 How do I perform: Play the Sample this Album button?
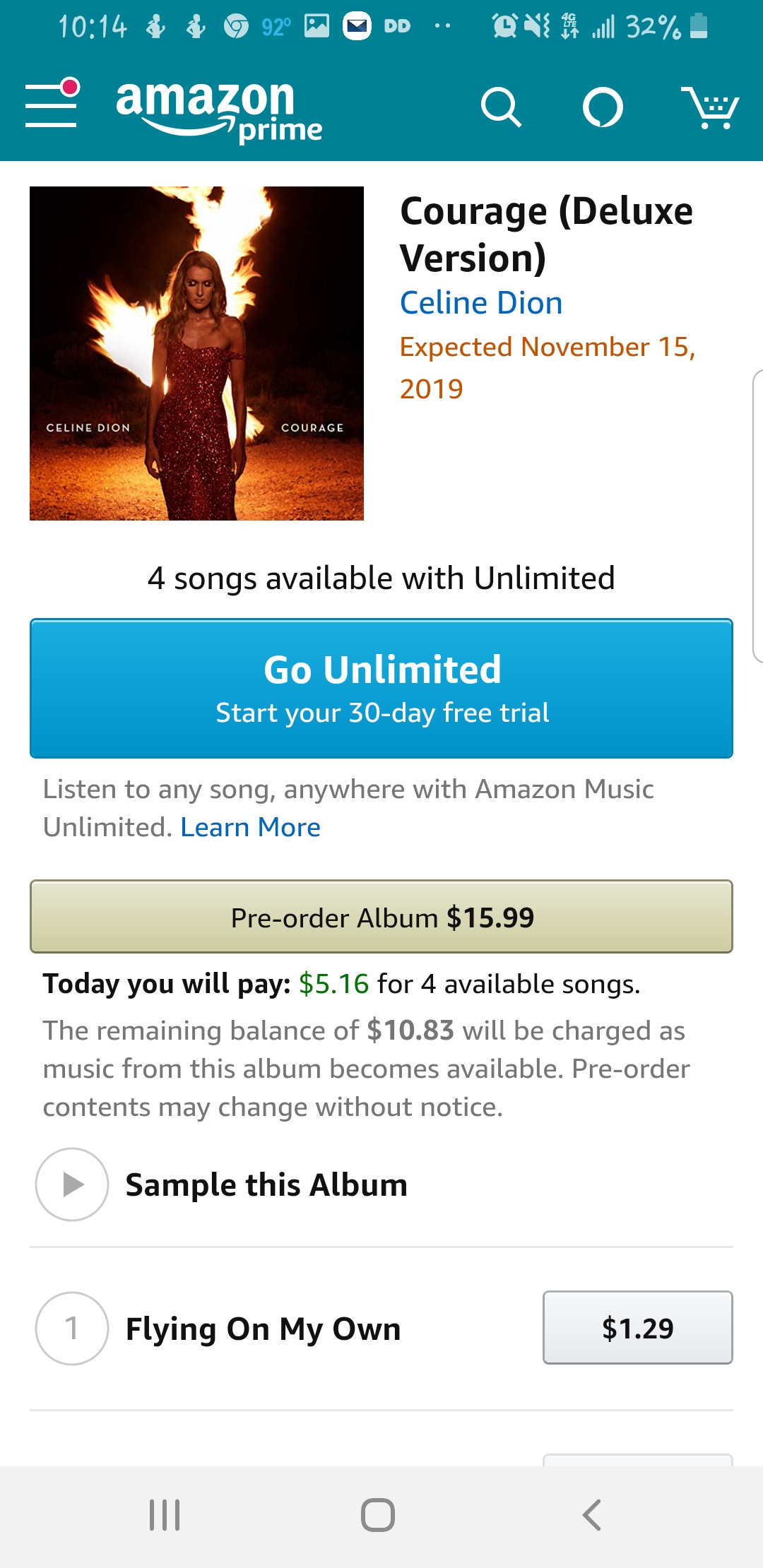[72, 1184]
